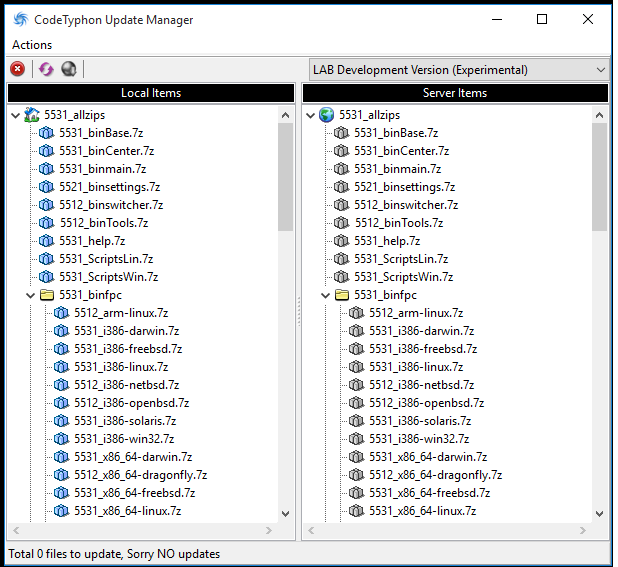
Task: Click the package icon of local 5531_binmain.7z
Action: coord(47,169)
